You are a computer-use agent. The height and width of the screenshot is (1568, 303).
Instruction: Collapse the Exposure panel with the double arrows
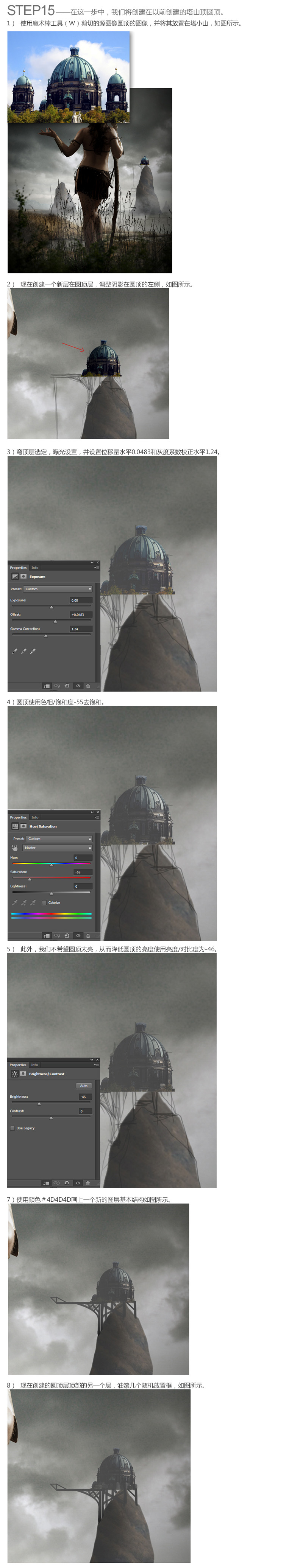tap(92, 563)
